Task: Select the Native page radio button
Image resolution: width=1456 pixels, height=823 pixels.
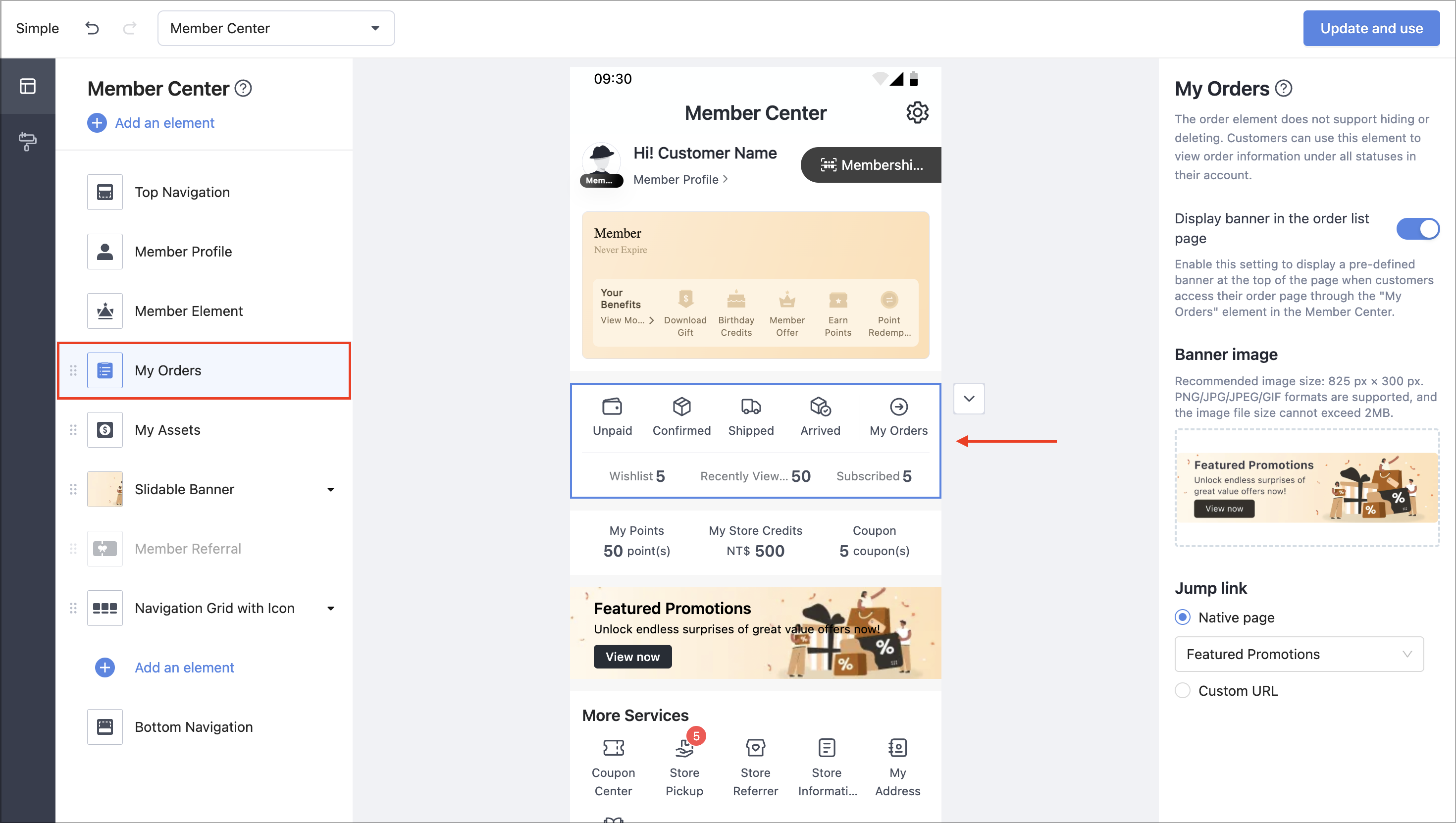Action: click(1182, 617)
